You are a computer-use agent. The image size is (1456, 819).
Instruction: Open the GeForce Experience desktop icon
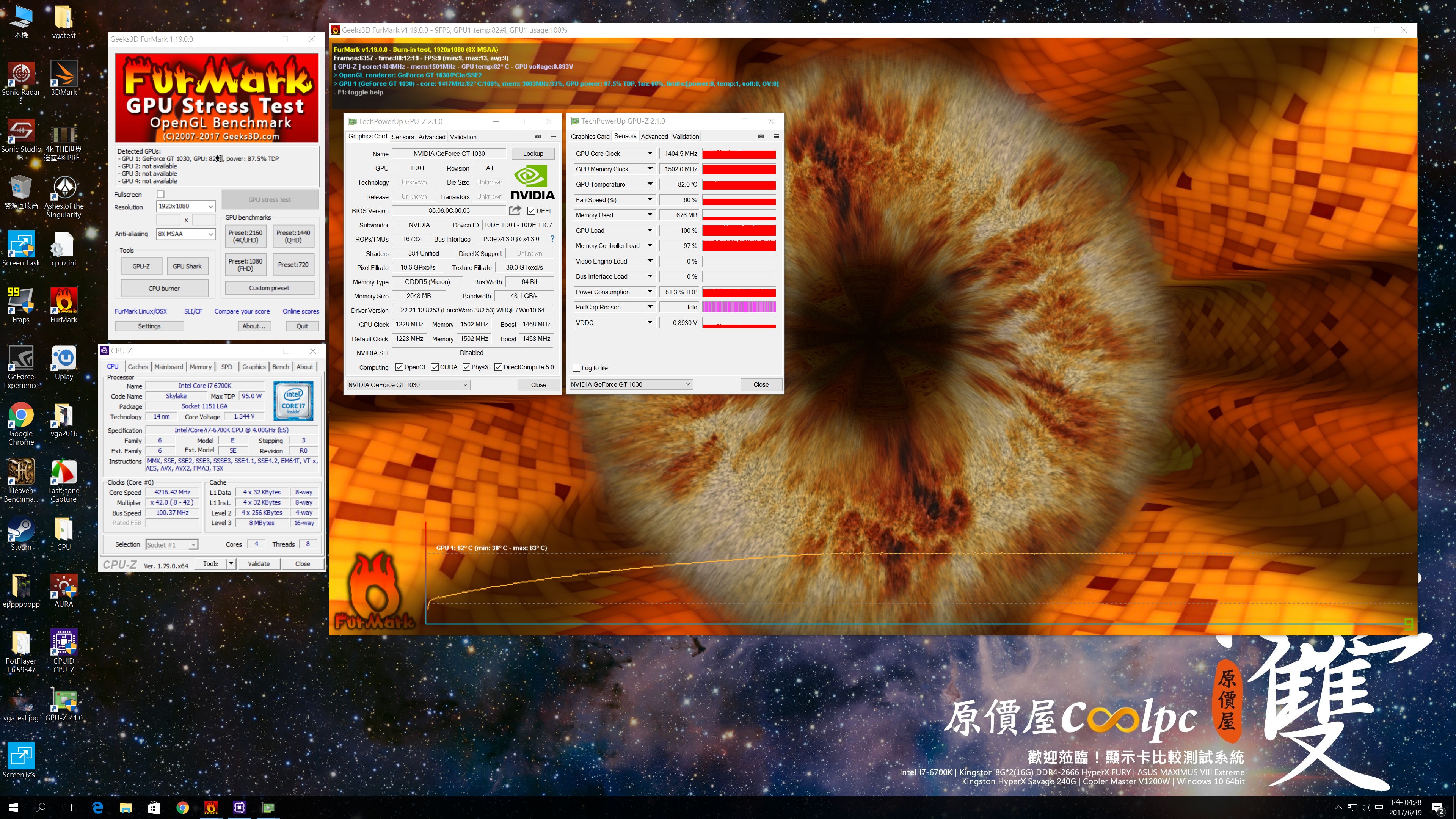pos(21,366)
